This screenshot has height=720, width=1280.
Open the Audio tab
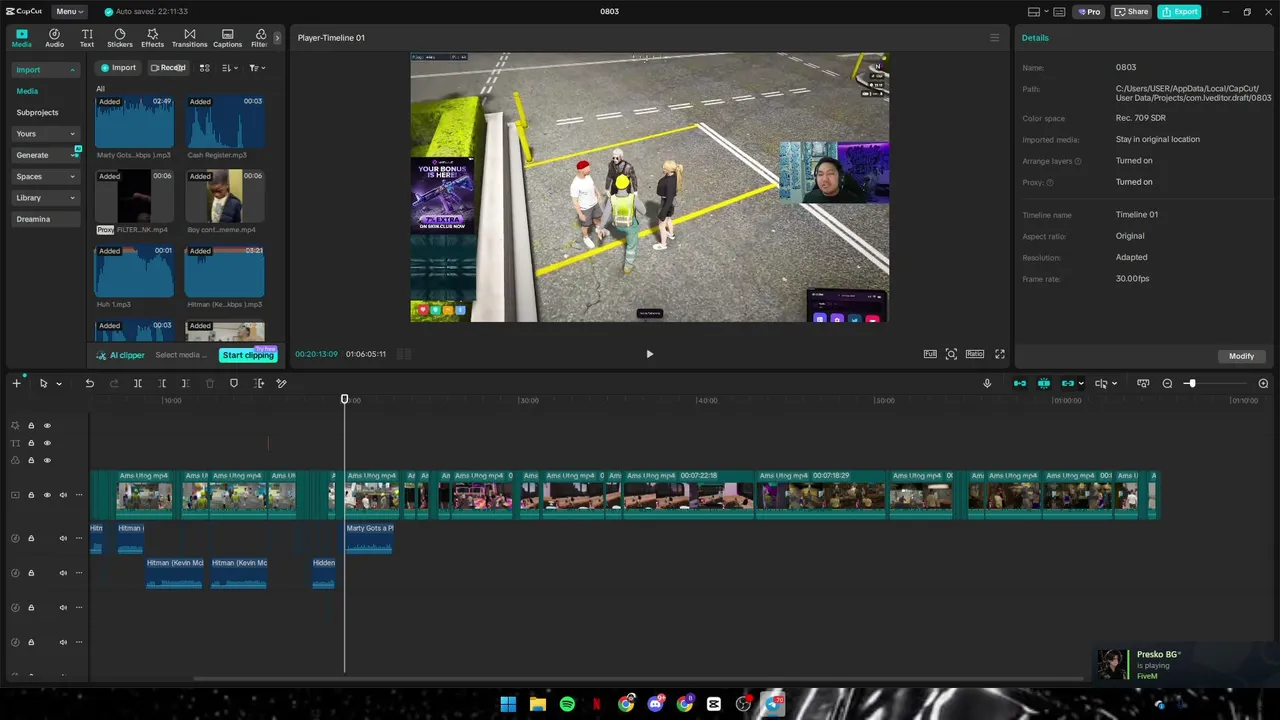point(54,38)
